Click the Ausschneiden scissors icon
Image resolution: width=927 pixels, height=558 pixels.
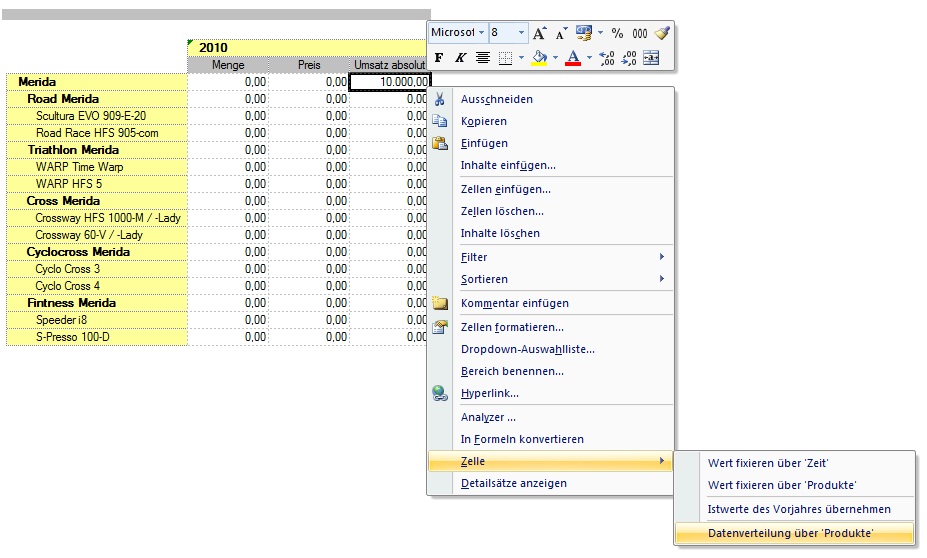[x=439, y=99]
